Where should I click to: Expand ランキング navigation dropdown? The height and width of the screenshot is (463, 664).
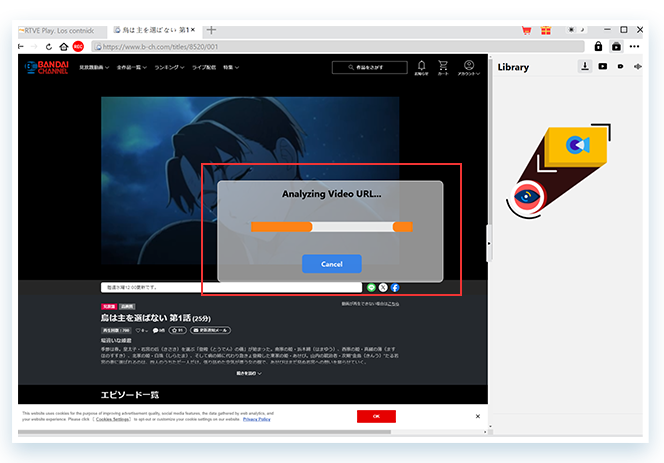[169, 67]
